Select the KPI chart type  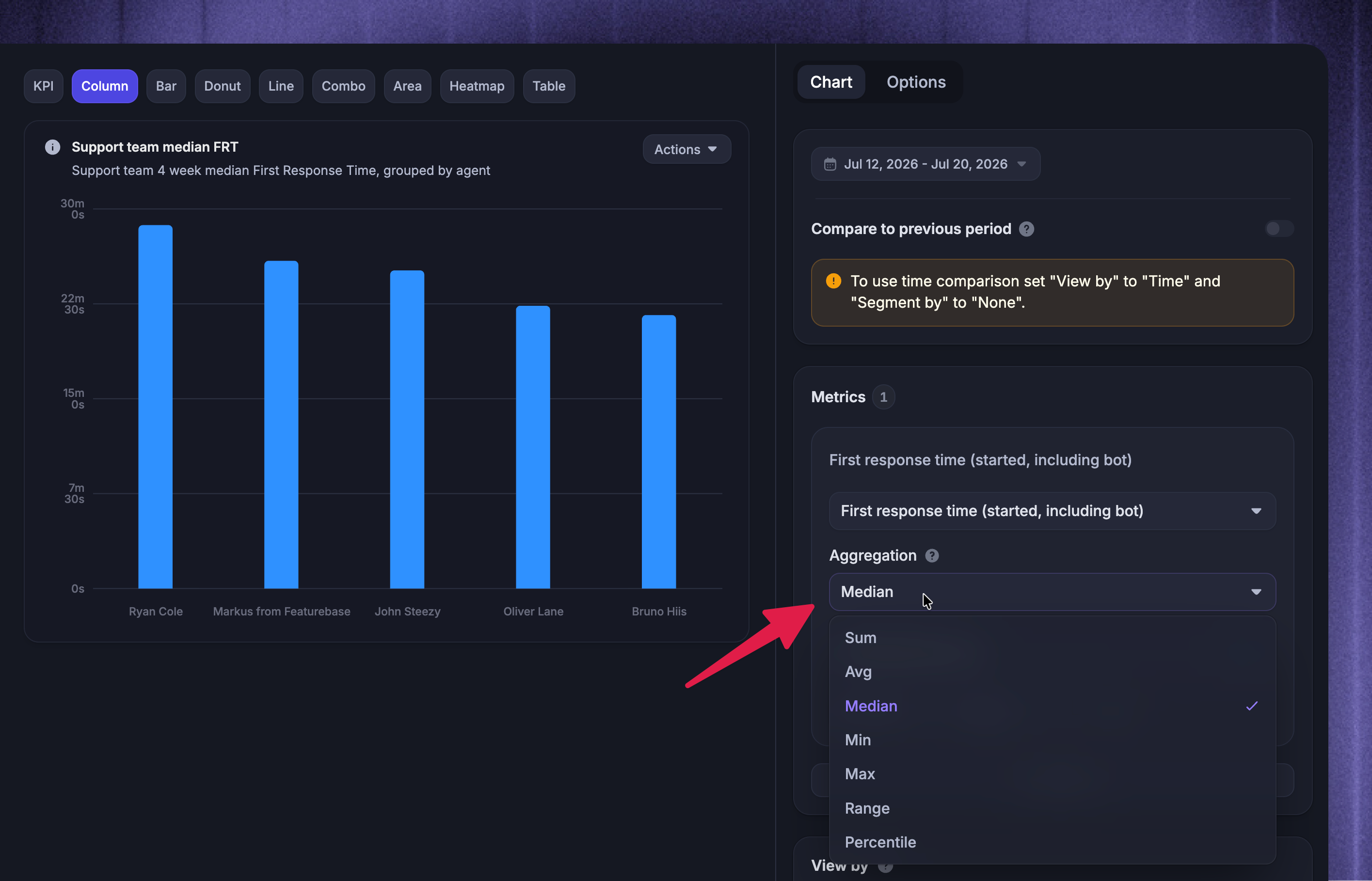pyautogui.click(x=44, y=86)
